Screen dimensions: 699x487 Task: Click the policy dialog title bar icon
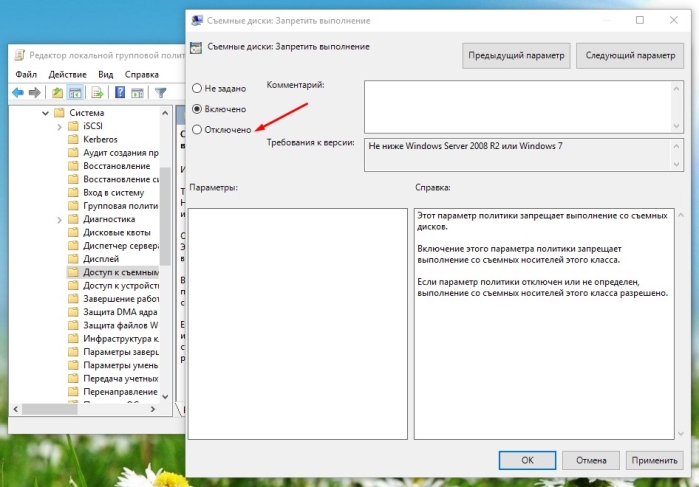[x=197, y=21]
